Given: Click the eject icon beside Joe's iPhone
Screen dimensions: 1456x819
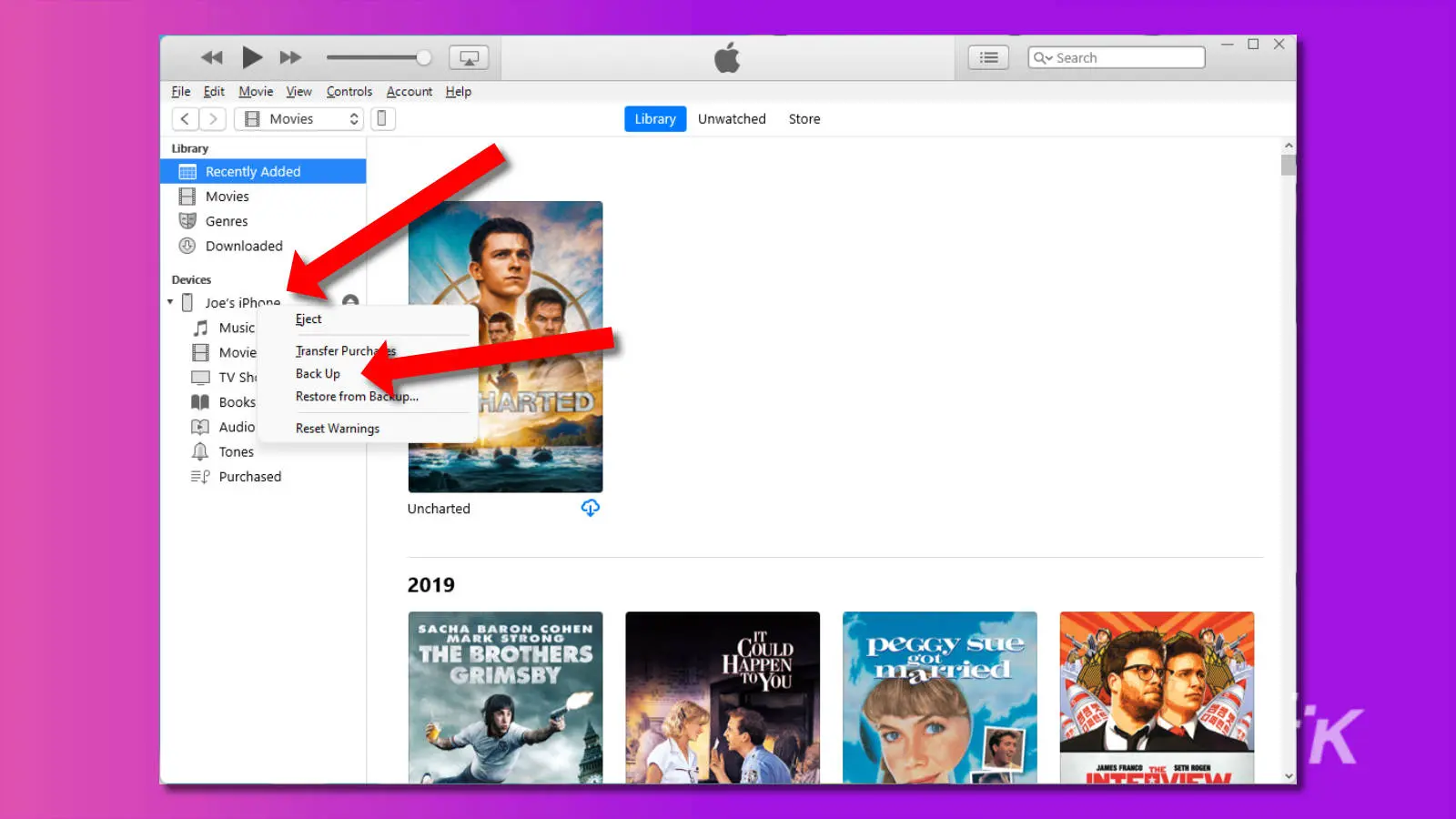Looking at the screenshot, I should tap(350, 300).
